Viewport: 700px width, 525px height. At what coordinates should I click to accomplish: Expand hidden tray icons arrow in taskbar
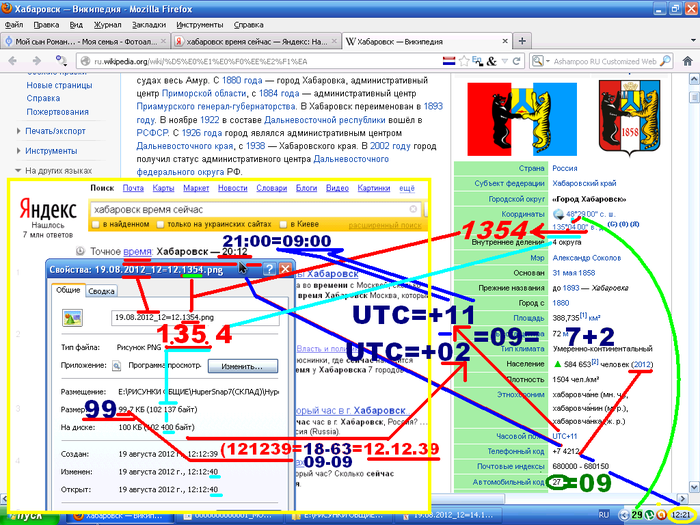tap(624, 515)
